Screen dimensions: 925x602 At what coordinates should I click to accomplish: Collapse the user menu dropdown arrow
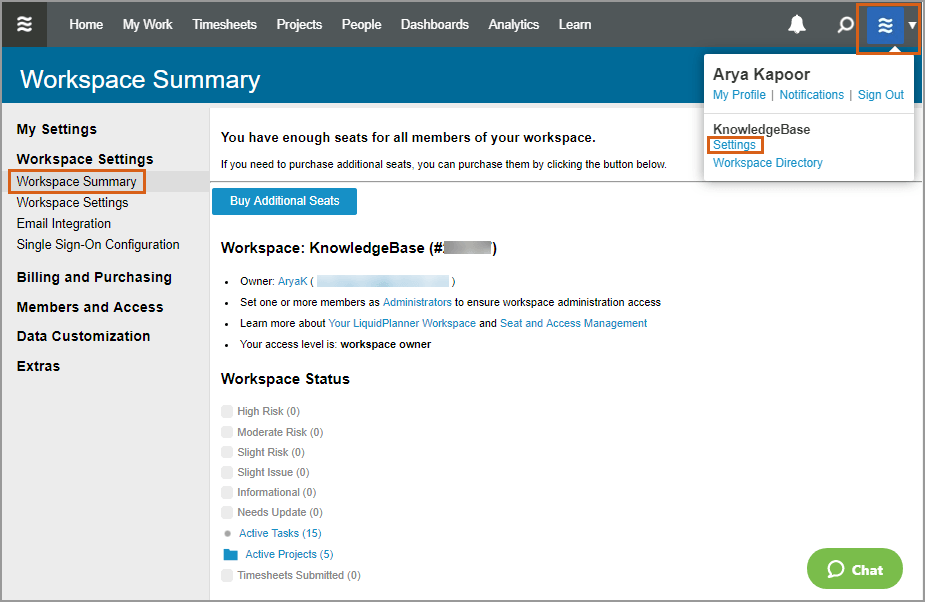911,26
